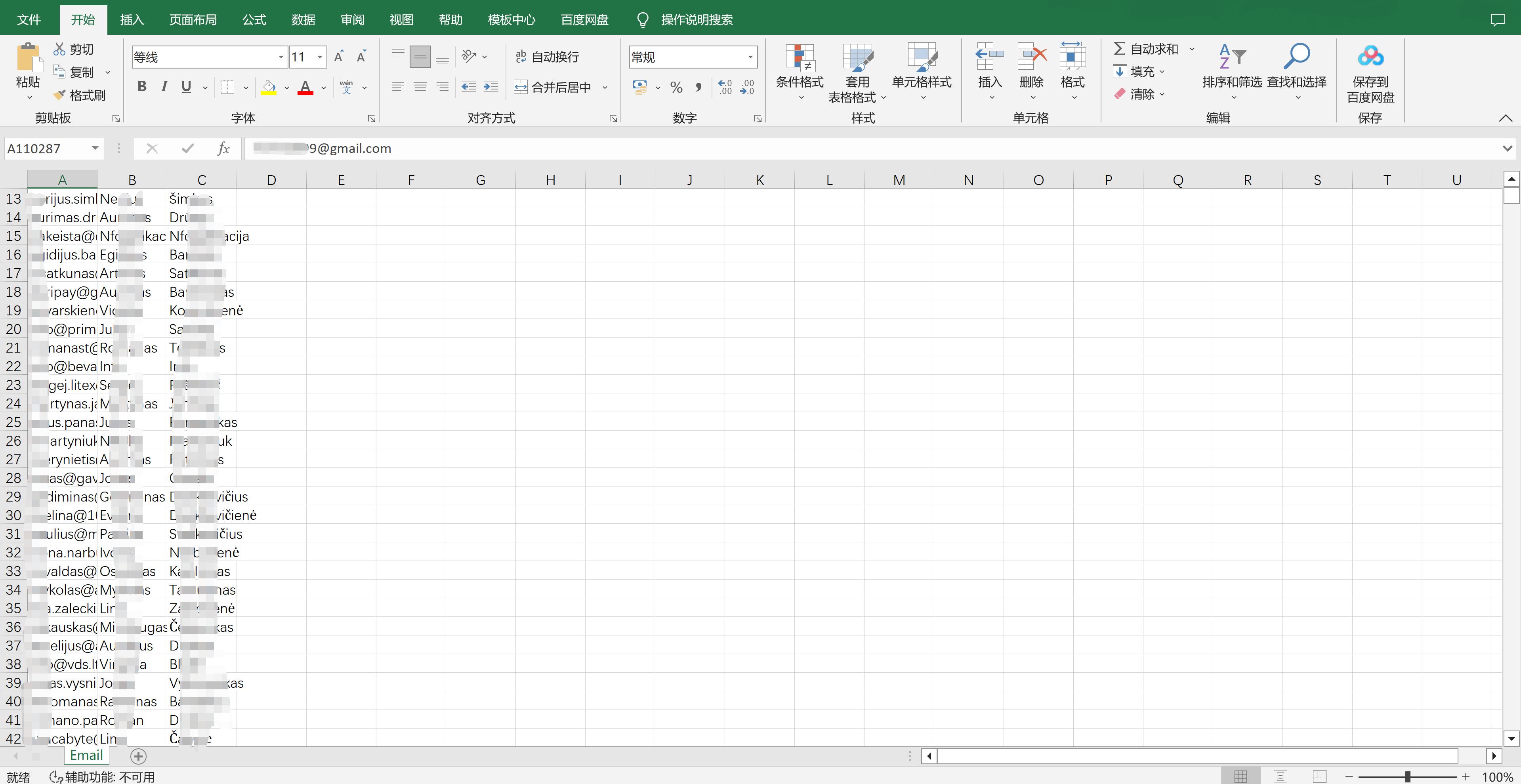
Task: Click the text orientation icon
Action: tap(469, 57)
